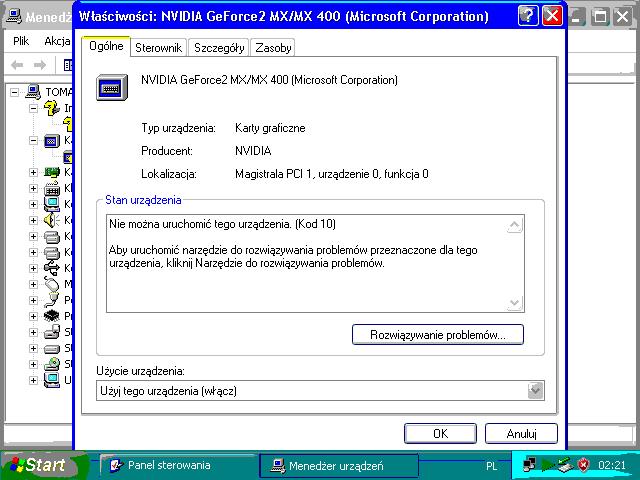
Task: Click the green arrow tray icon
Action: click(548, 465)
